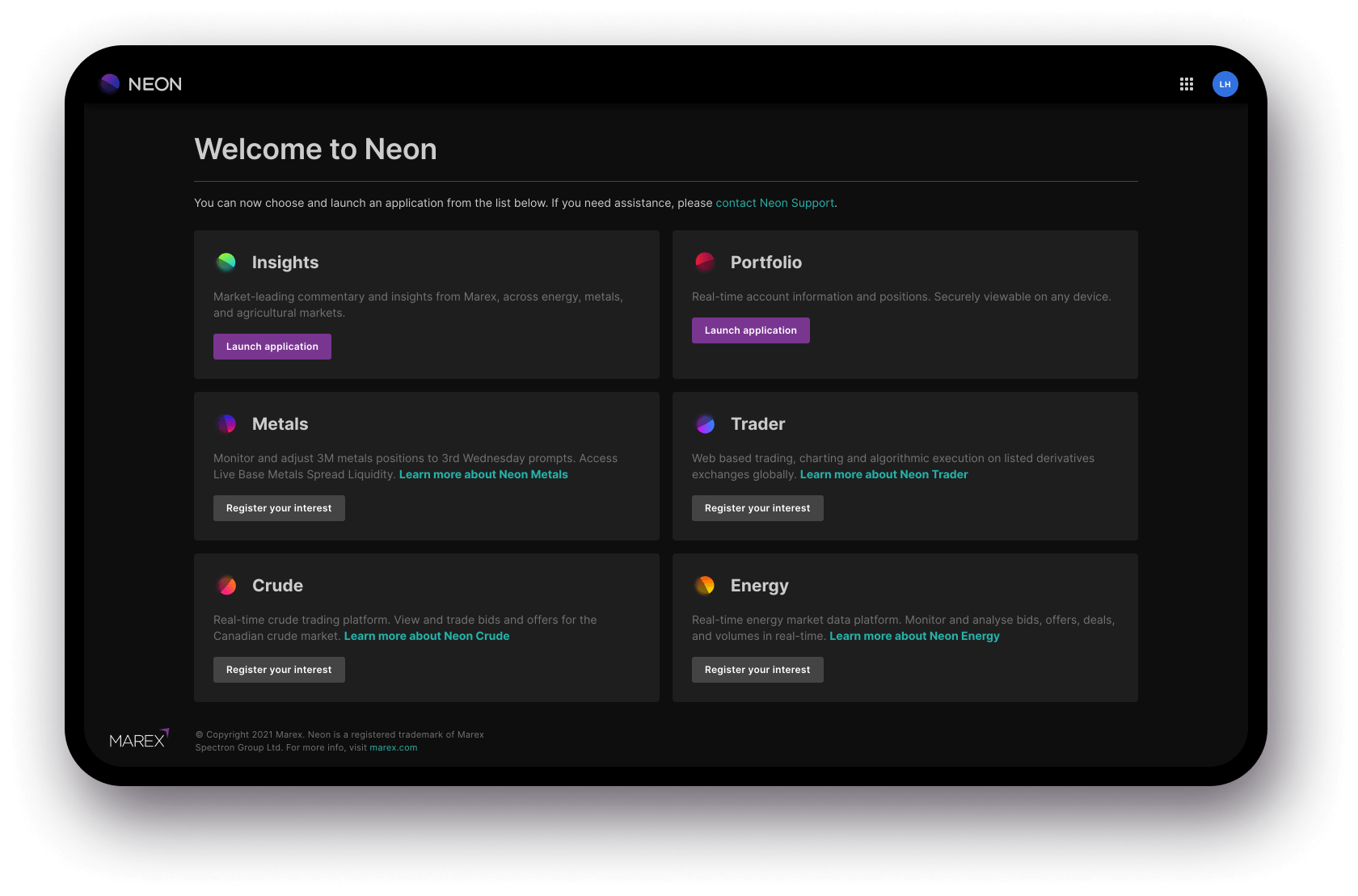Click the Insights green sphere icon

pos(226,262)
